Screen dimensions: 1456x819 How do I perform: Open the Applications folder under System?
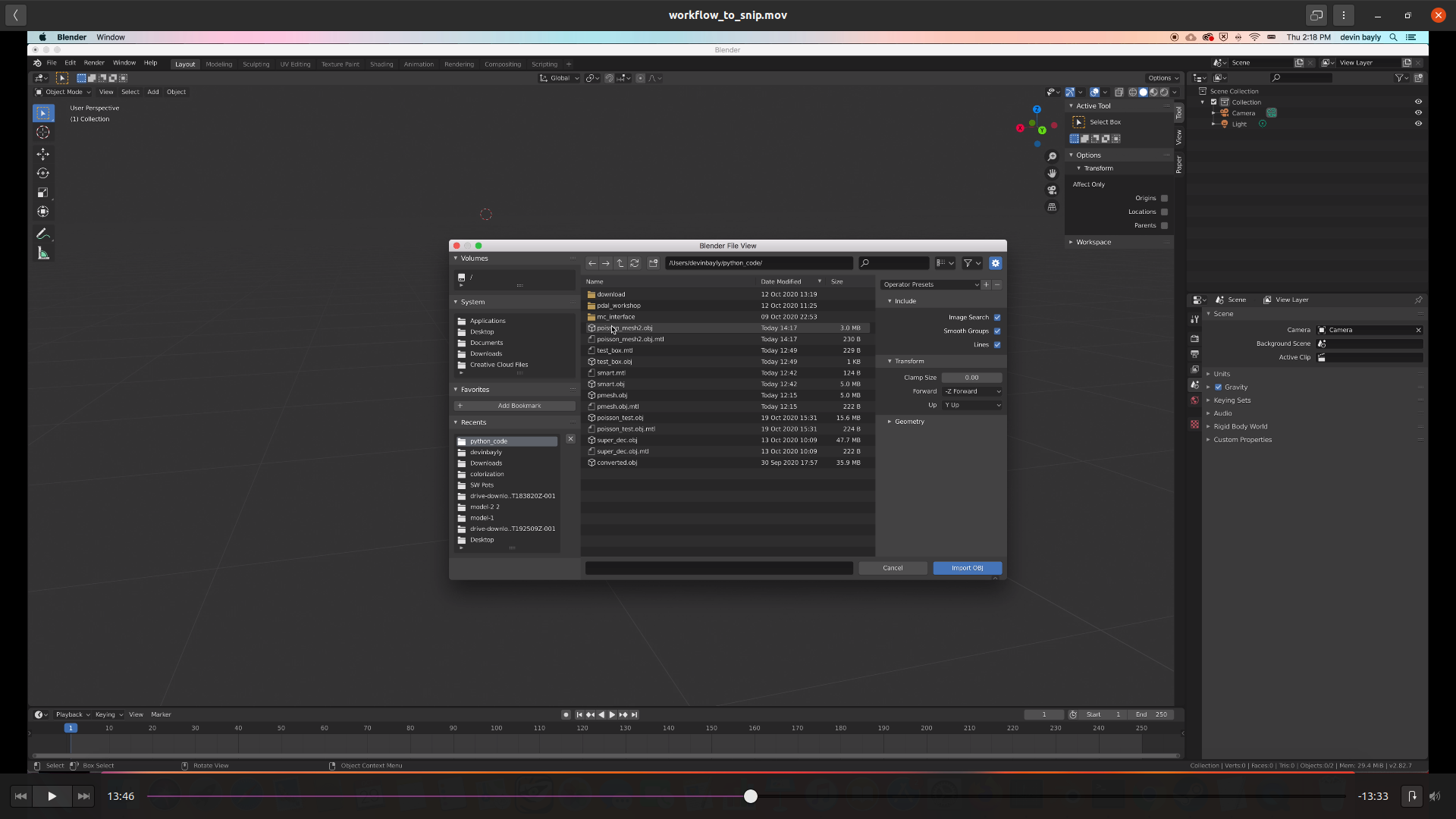tap(488, 322)
